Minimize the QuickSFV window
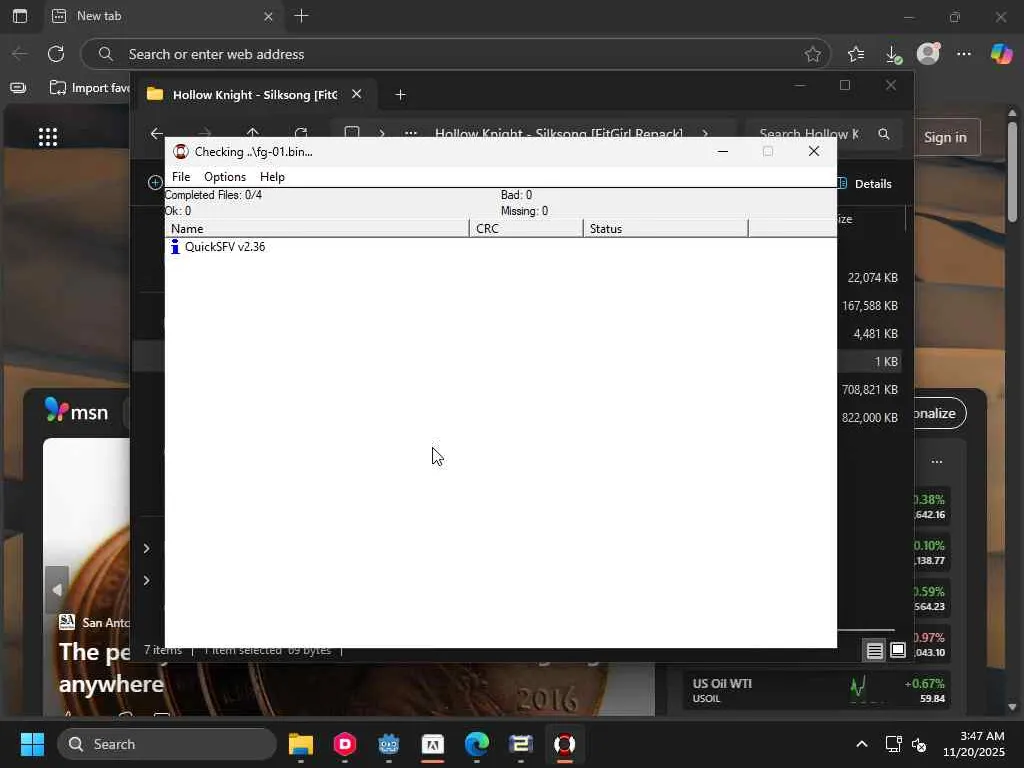This screenshot has height=768, width=1024. pyautogui.click(x=722, y=152)
